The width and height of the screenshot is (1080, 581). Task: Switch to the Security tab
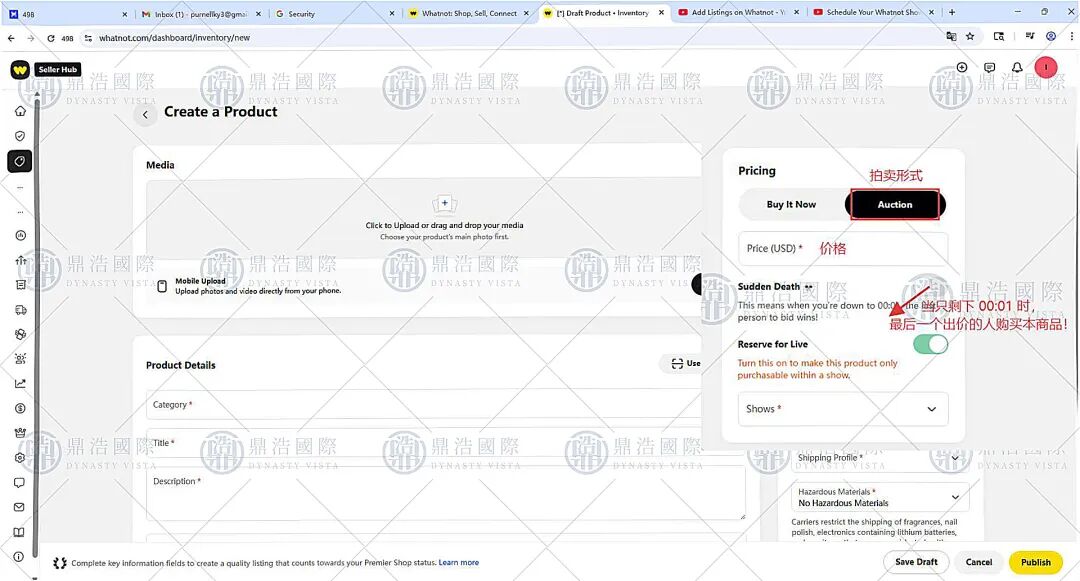pos(334,13)
